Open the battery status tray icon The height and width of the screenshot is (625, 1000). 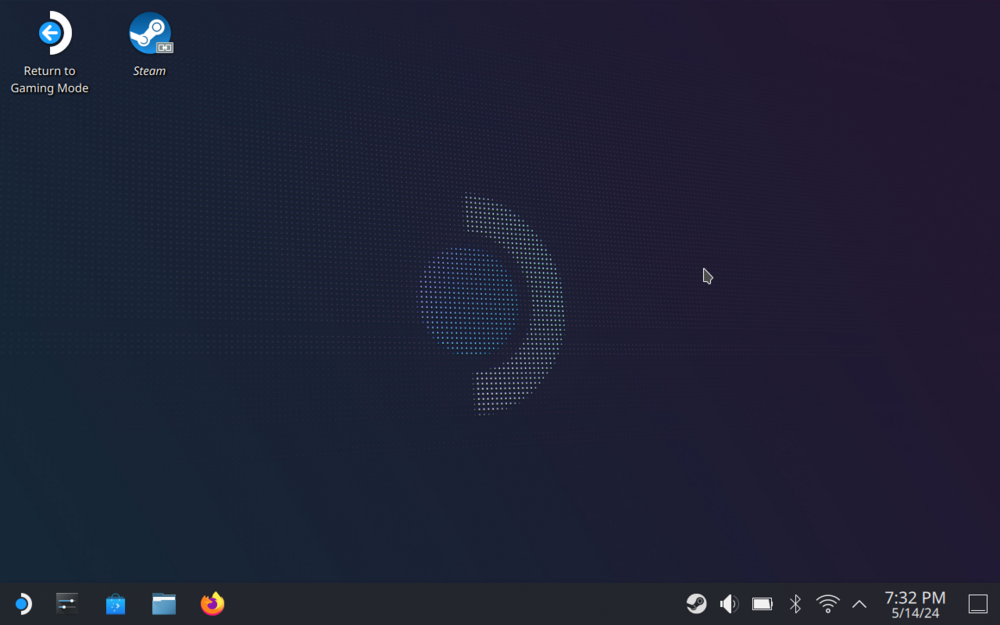(762, 604)
